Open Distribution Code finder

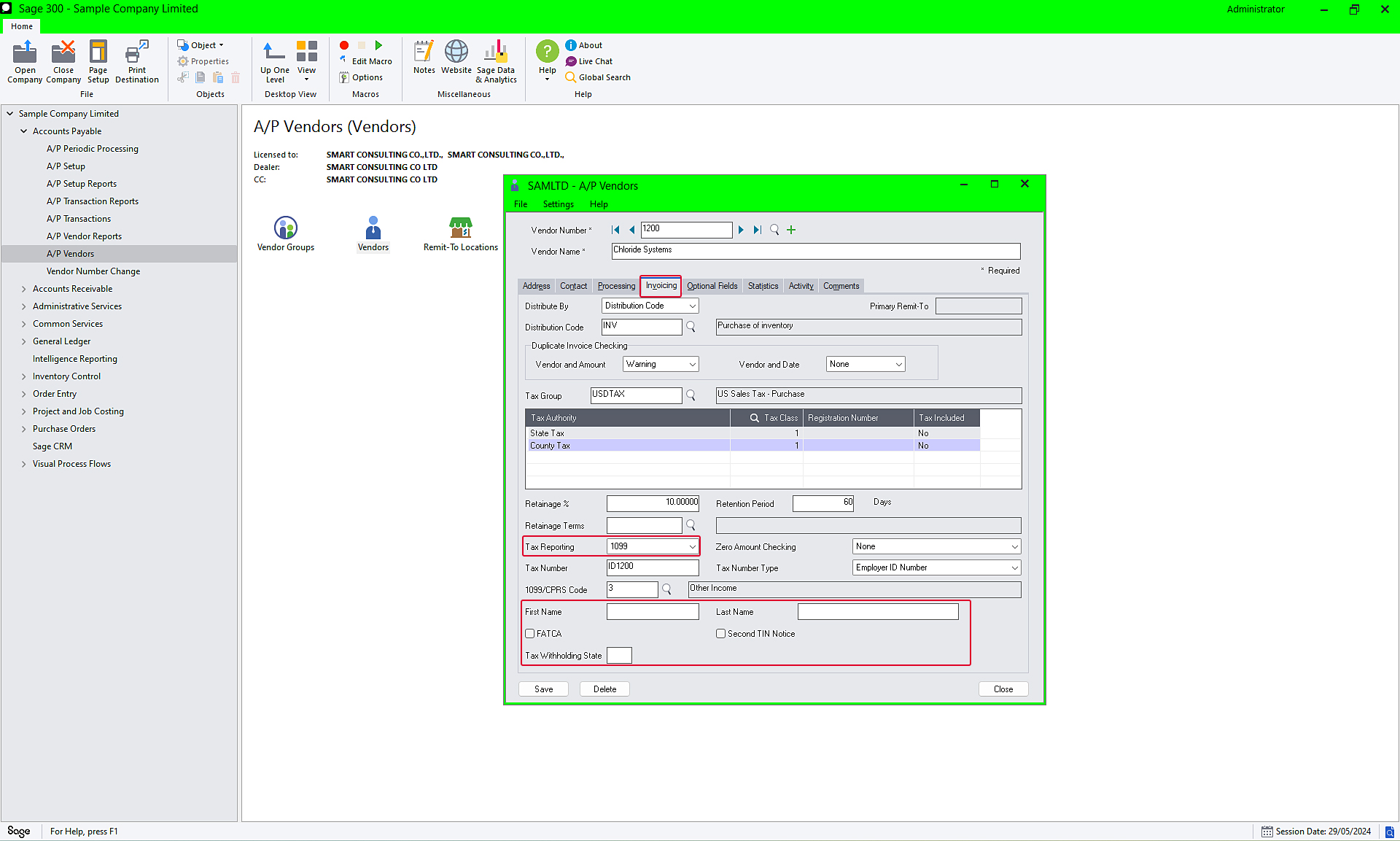tap(691, 327)
